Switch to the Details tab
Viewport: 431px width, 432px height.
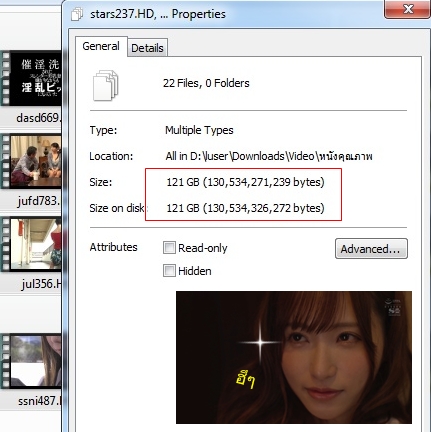click(147, 48)
